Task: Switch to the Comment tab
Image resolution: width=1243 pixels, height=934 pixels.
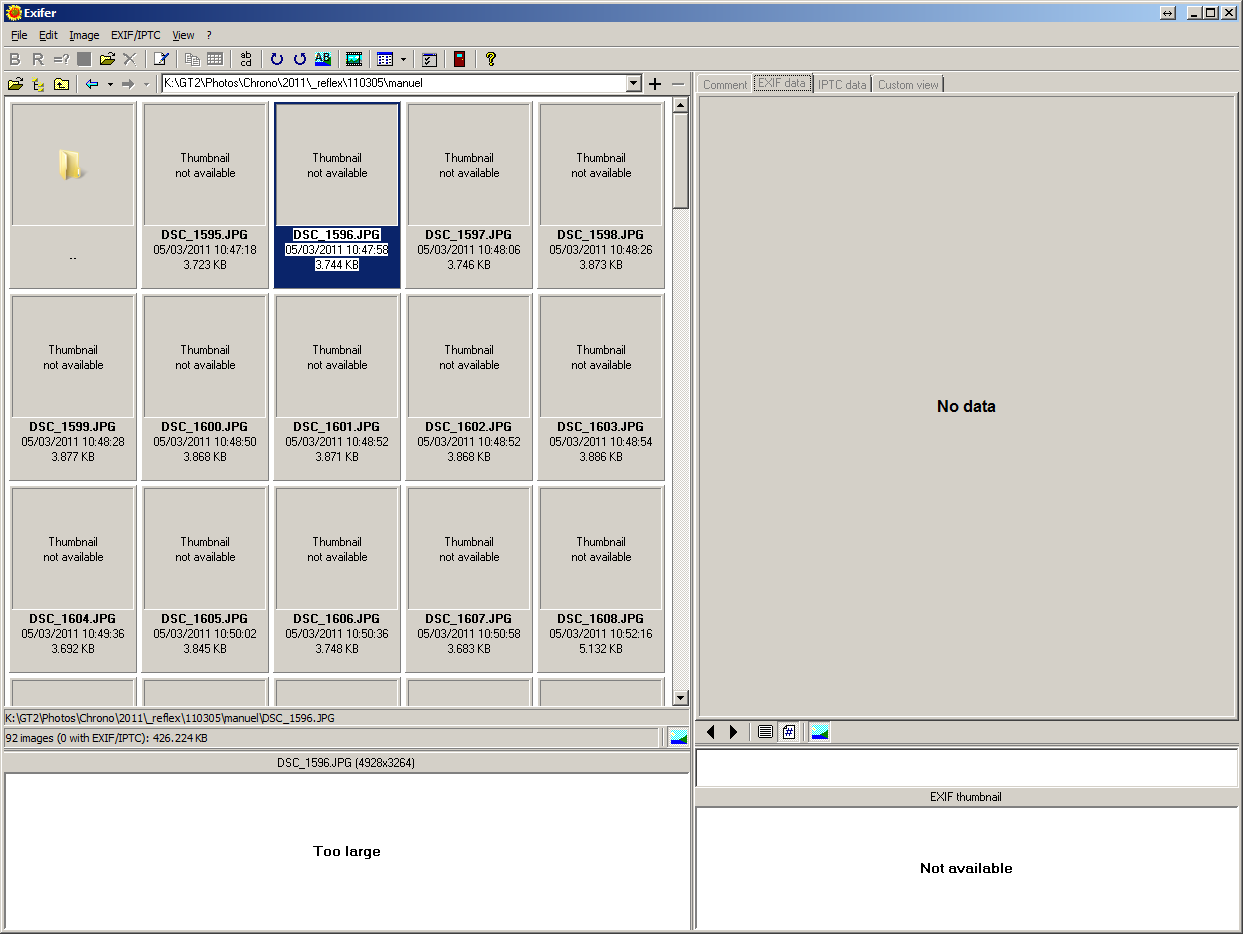Action: 725,85
